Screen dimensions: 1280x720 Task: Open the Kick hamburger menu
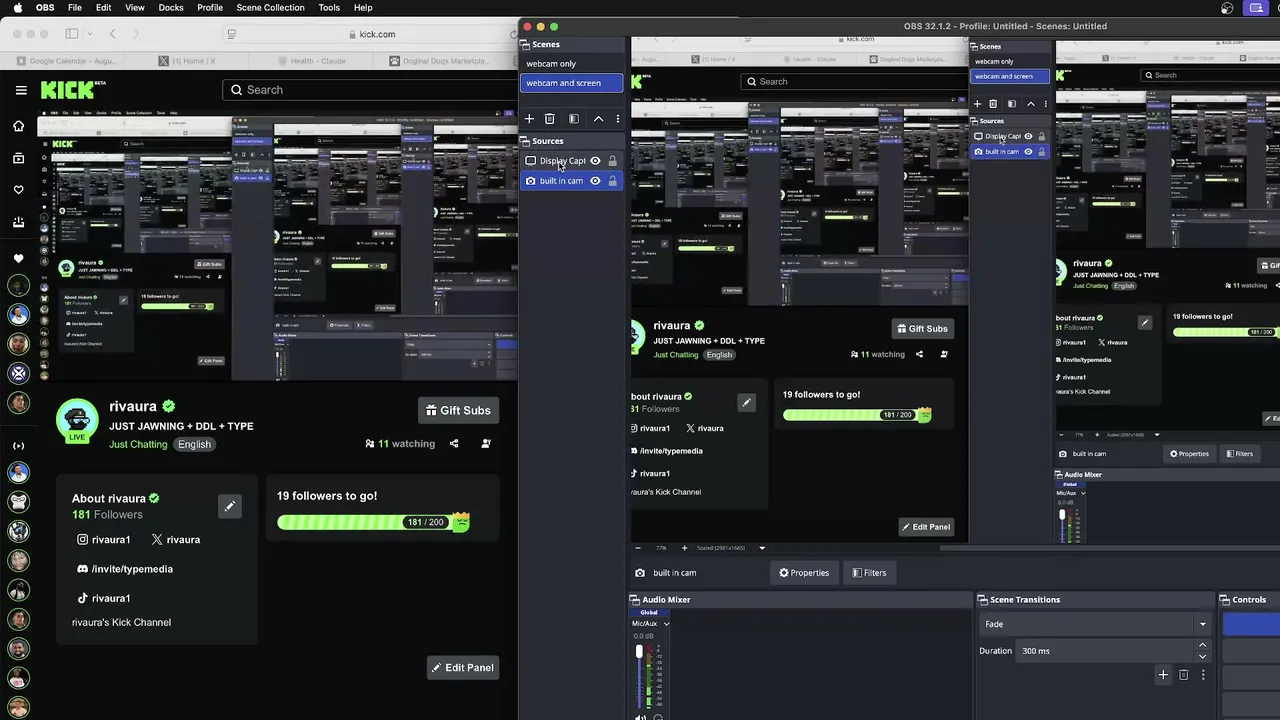pyautogui.click(x=21, y=90)
